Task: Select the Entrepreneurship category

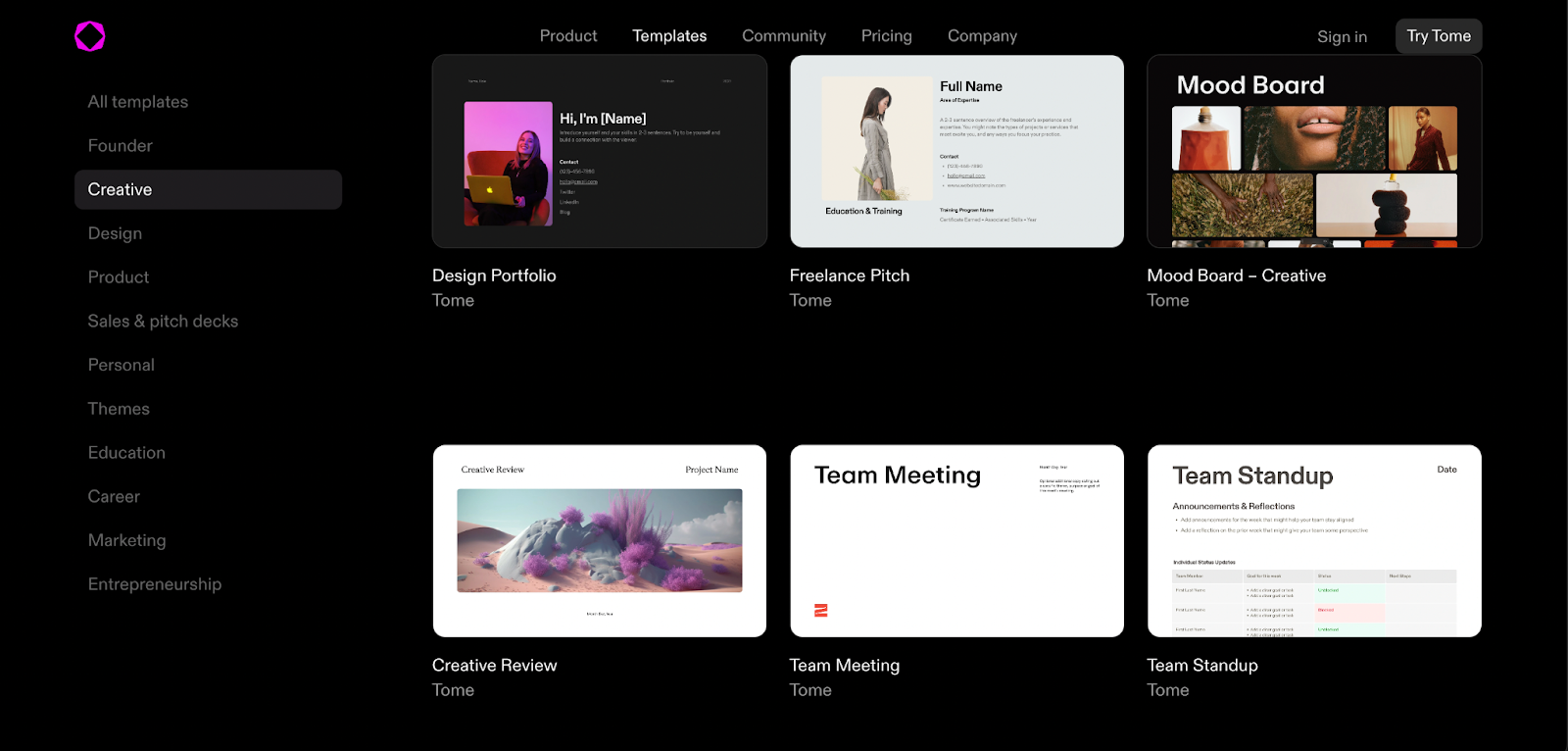Action: (x=155, y=584)
